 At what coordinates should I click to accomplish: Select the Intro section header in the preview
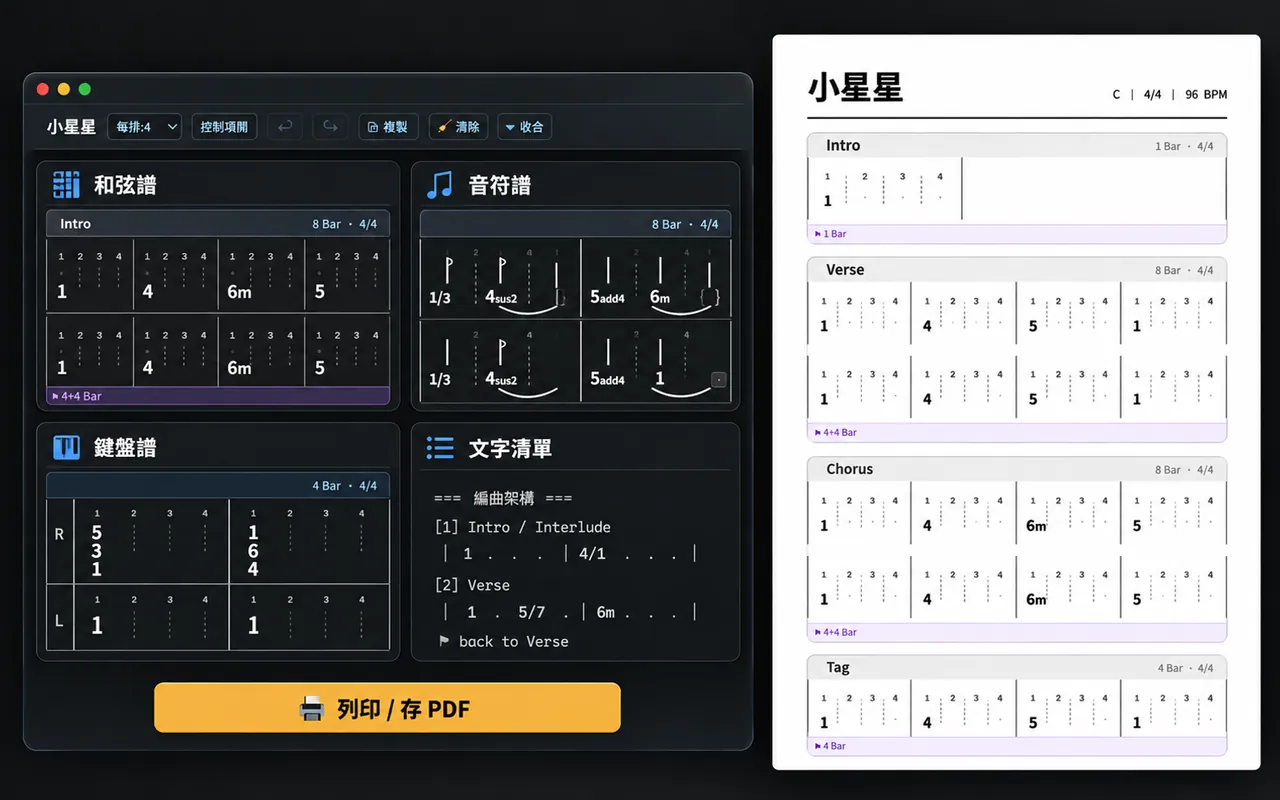[x=1017, y=146]
